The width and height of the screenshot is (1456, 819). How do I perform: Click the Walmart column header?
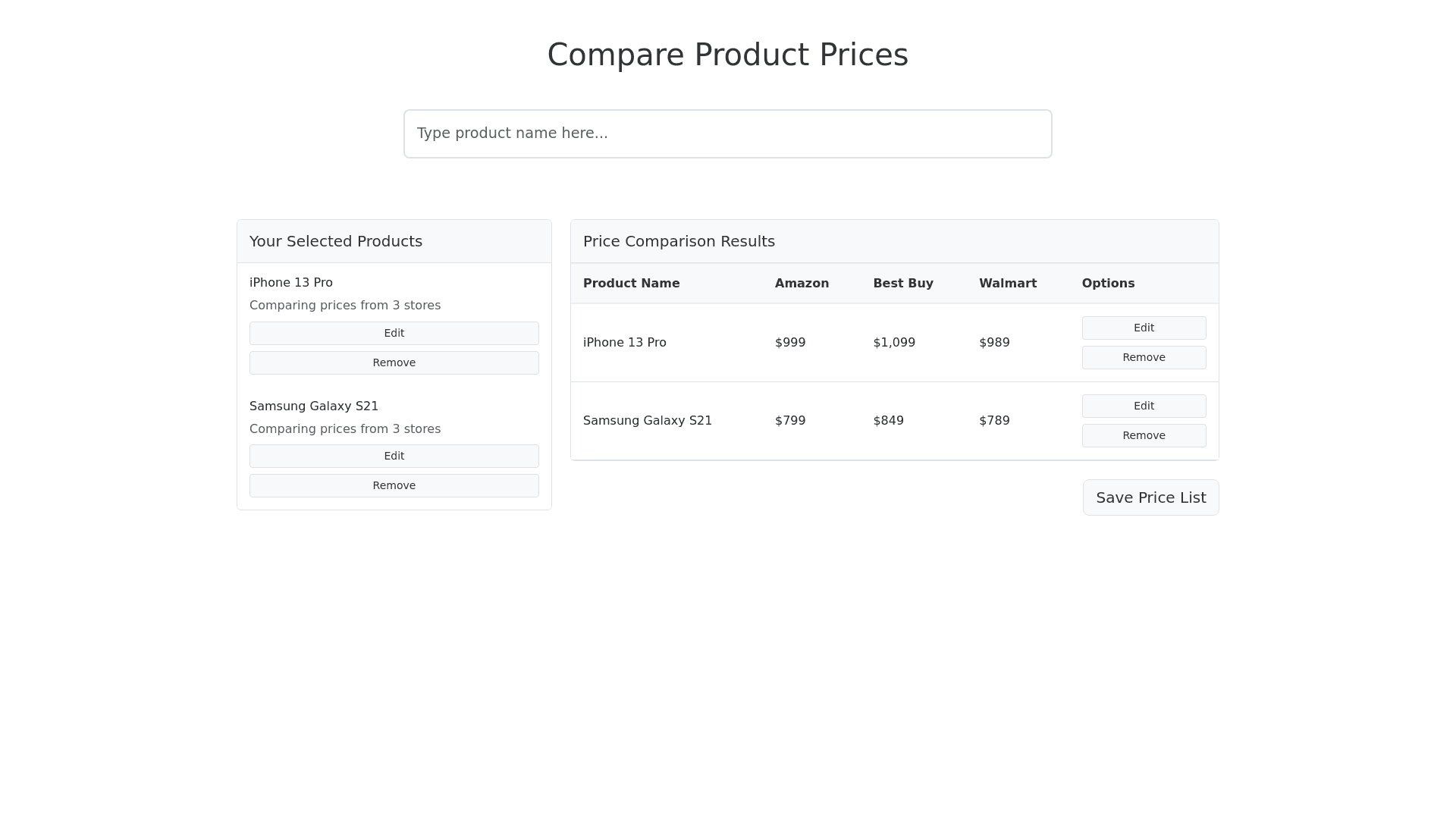click(x=1007, y=283)
